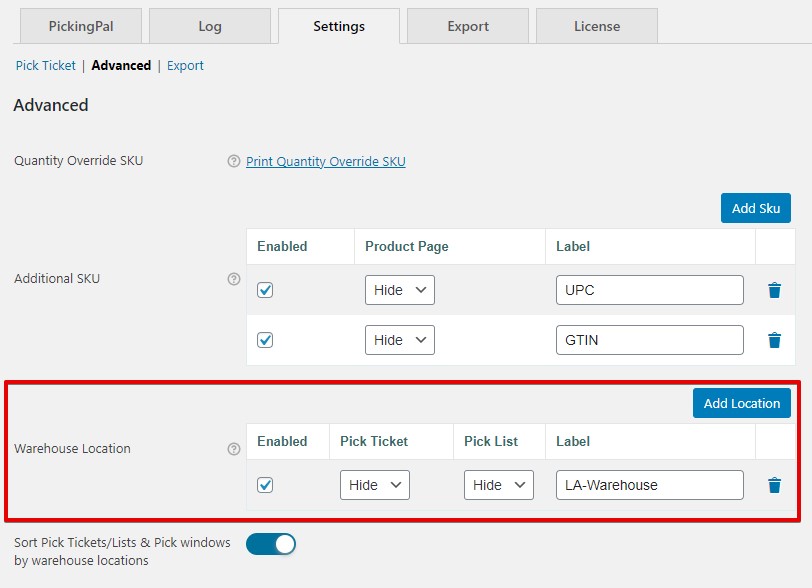This screenshot has height=588, width=812.
Task: Remove the LA-Warehouse location row
Action: pos(774,485)
